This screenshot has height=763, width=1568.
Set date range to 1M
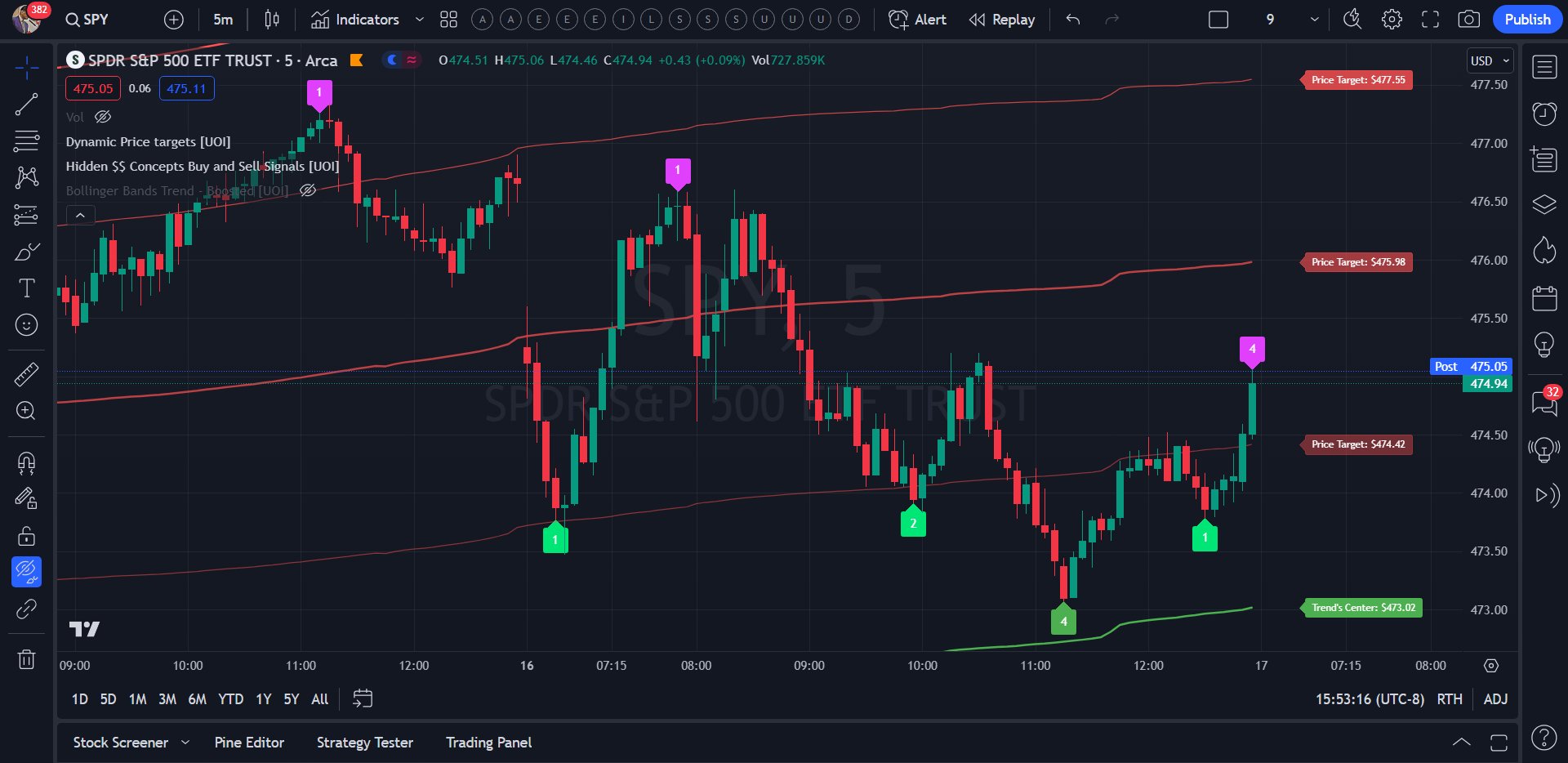[138, 699]
